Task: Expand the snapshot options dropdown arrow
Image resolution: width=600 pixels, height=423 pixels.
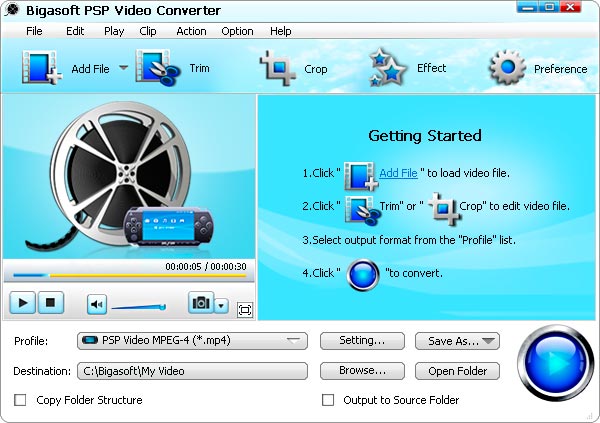Action: click(221, 305)
